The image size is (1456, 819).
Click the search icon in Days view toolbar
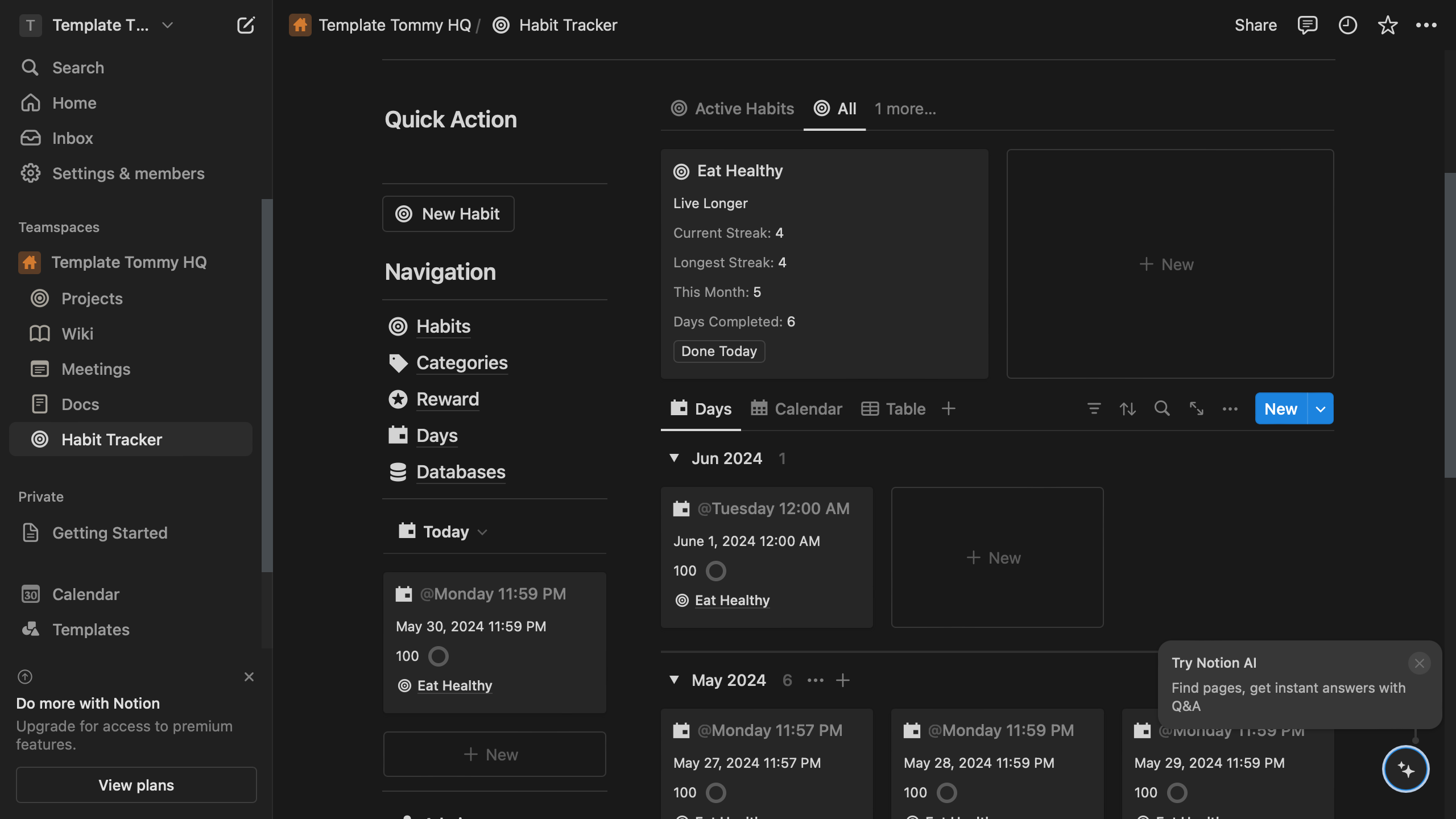tap(1161, 408)
